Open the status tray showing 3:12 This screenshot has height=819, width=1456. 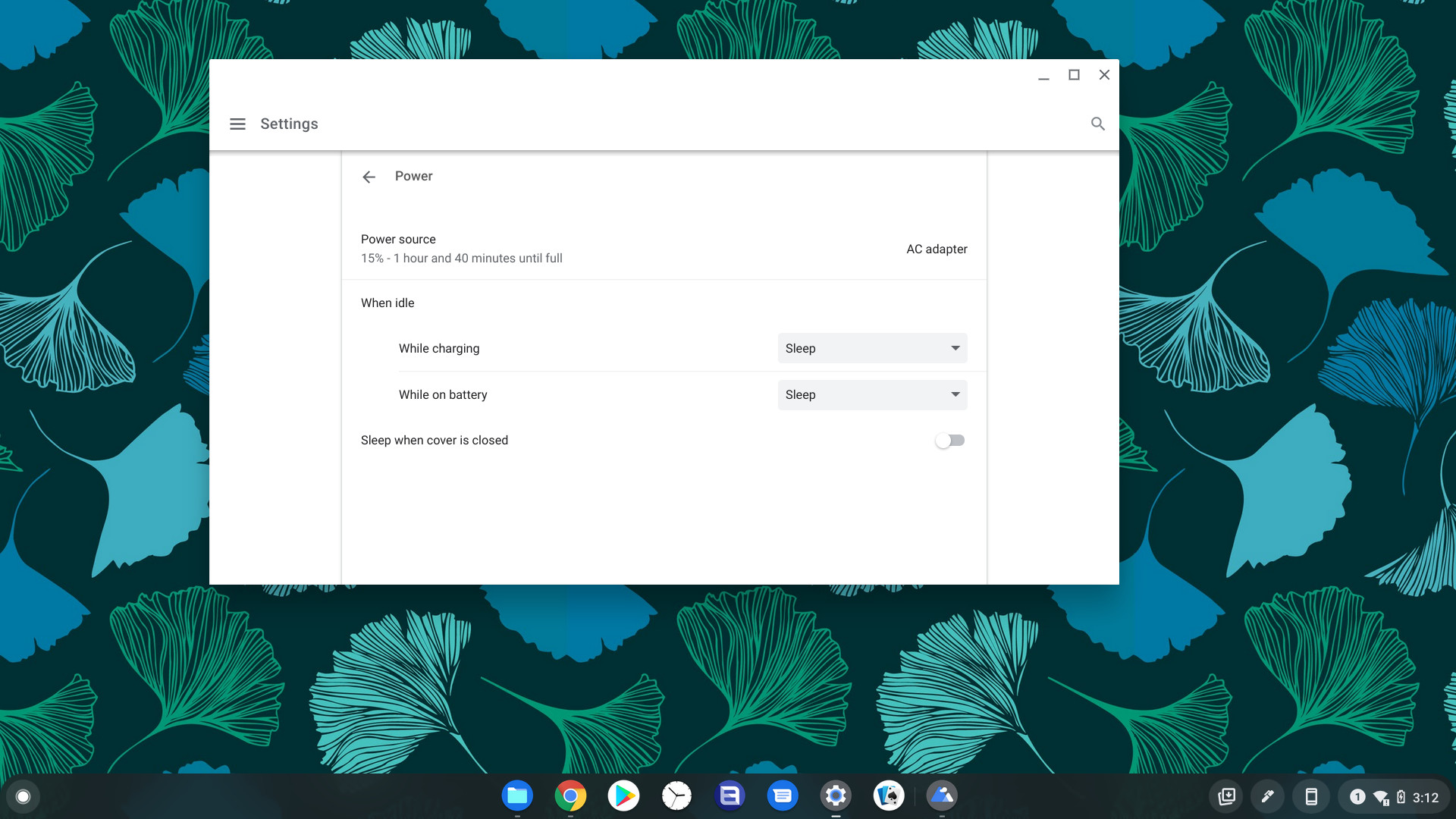1394,796
